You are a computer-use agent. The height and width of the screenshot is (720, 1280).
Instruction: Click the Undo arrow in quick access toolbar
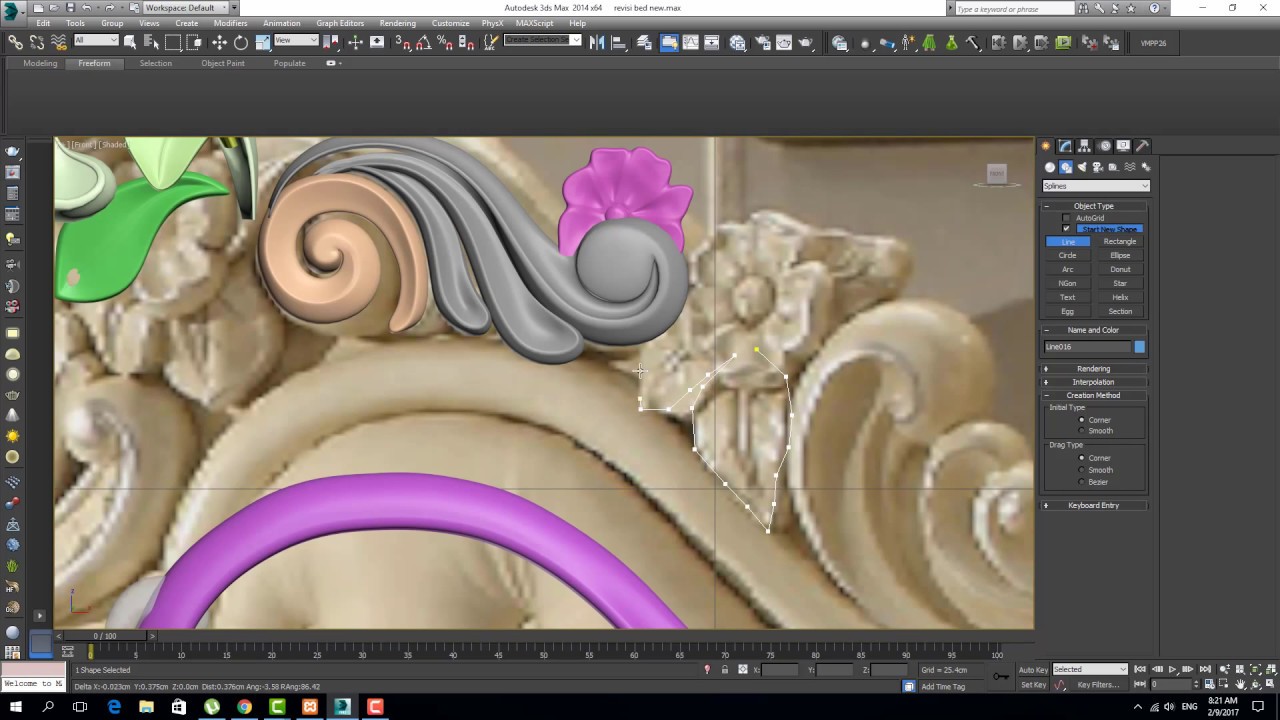[x=87, y=7]
